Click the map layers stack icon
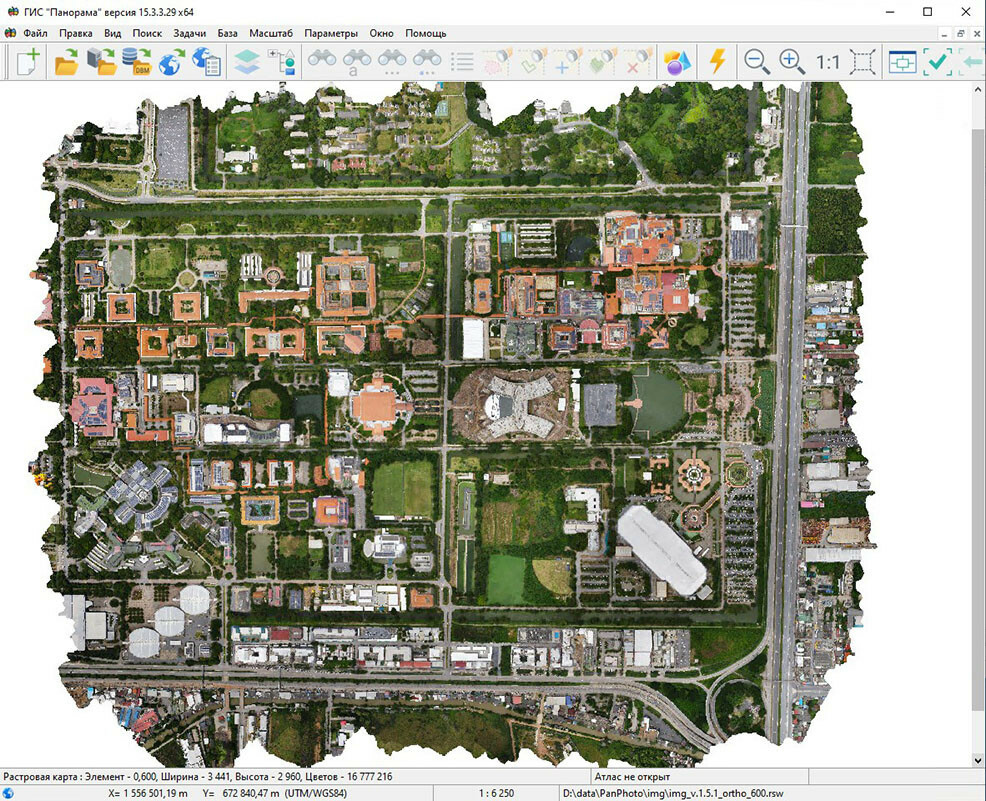 [246, 62]
